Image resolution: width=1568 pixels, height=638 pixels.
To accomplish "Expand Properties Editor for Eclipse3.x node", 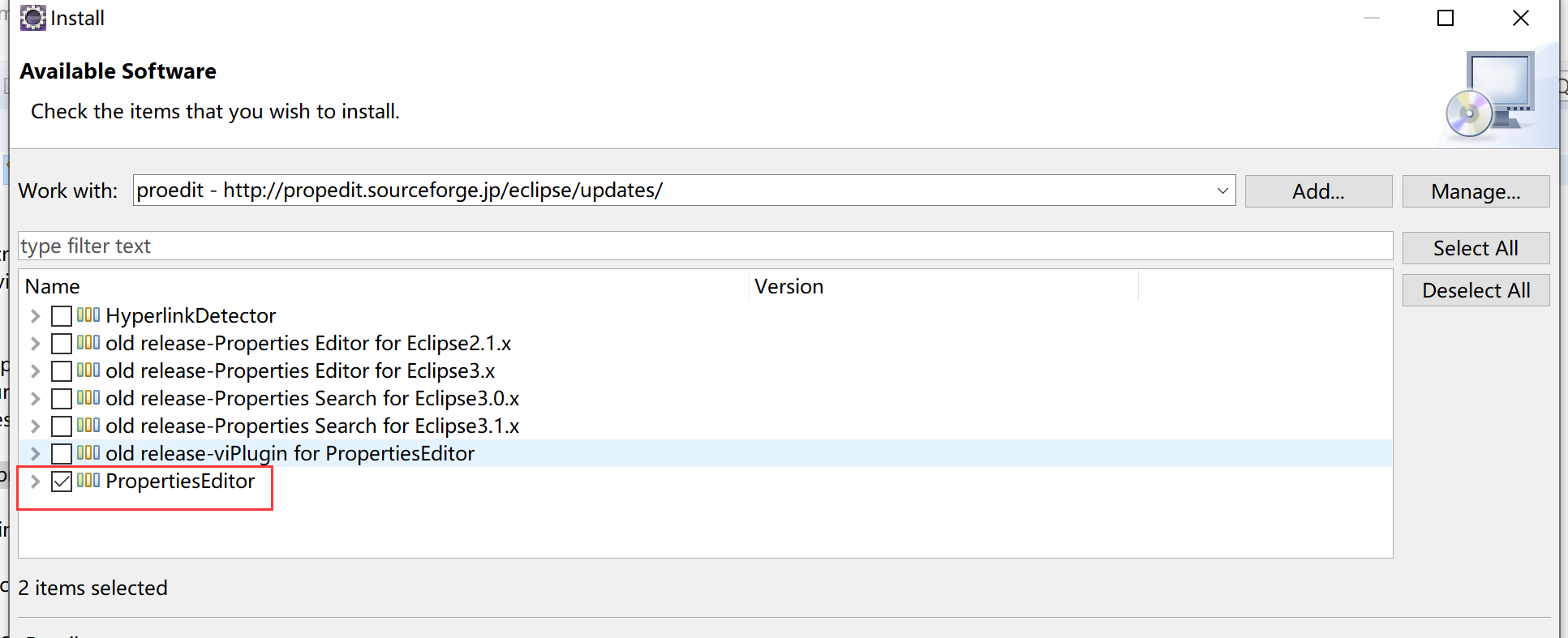I will point(35,371).
